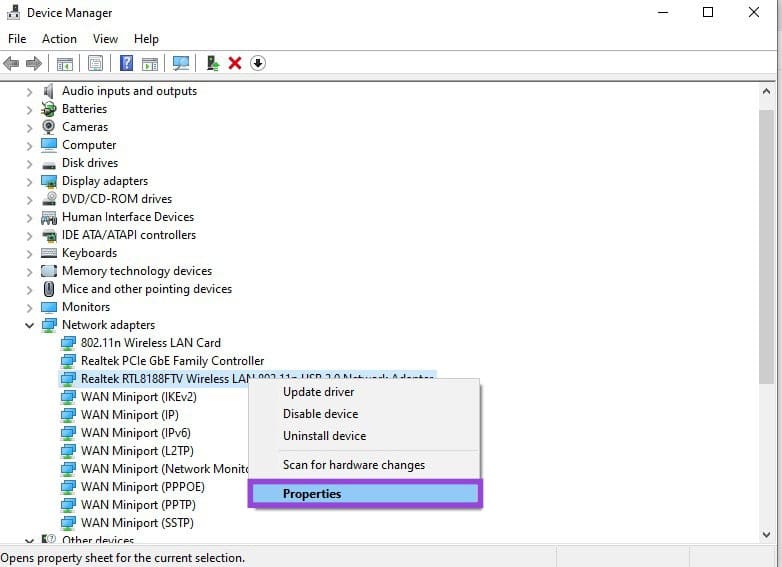
Task: Select 802.11n Wireless LAN Card
Action: click(x=151, y=343)
